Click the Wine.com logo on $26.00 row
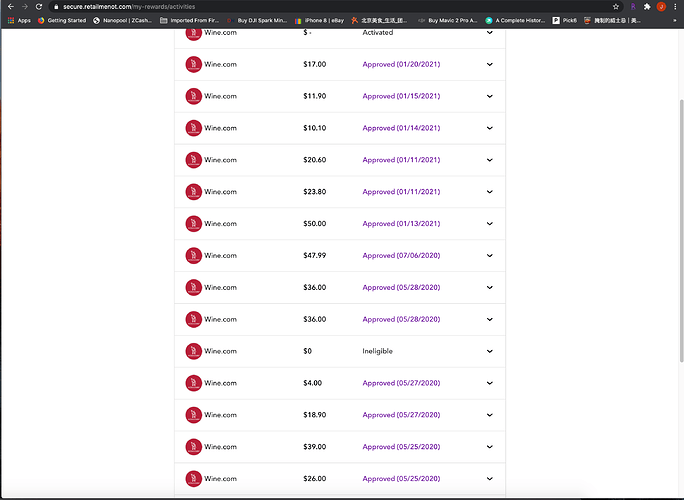Image resolution: width=684 pixels, height=500 pixels. (x=193, y=479)
